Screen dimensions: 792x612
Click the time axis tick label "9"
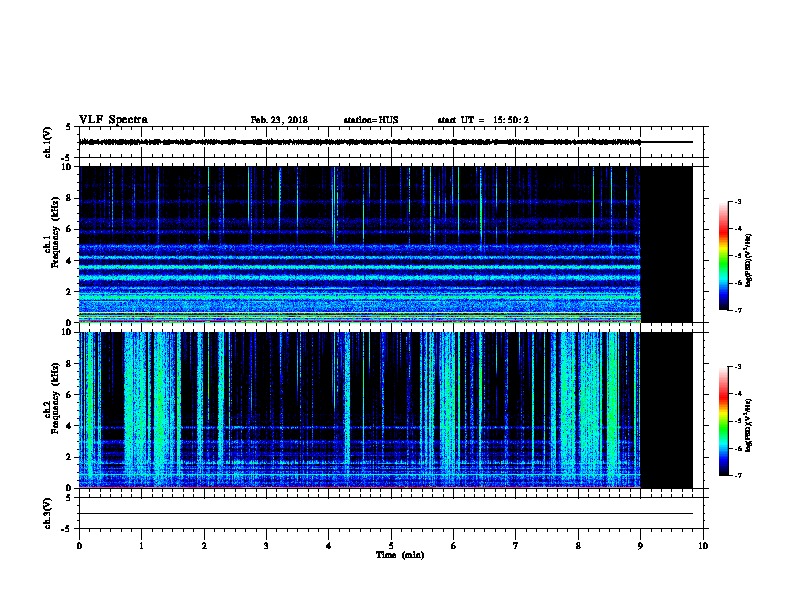(x=640, y=546)
